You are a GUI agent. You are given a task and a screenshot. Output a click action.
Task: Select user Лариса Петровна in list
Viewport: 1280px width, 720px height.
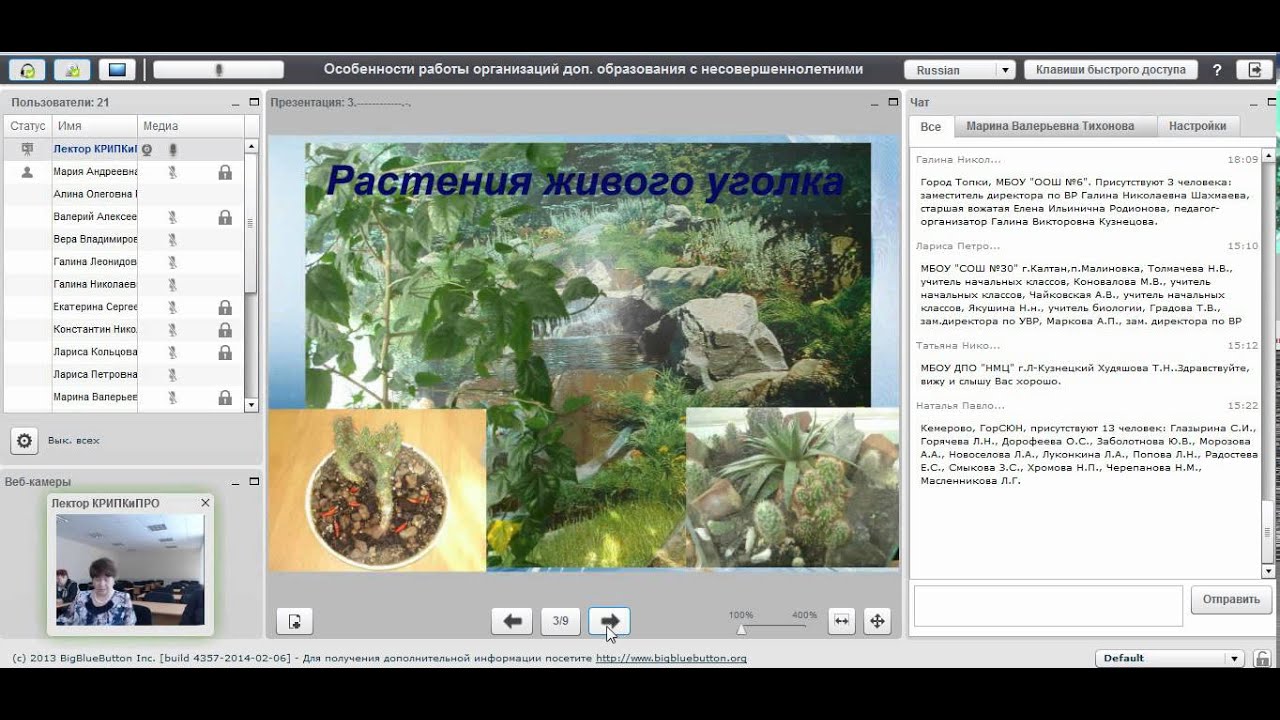[124, 375]
